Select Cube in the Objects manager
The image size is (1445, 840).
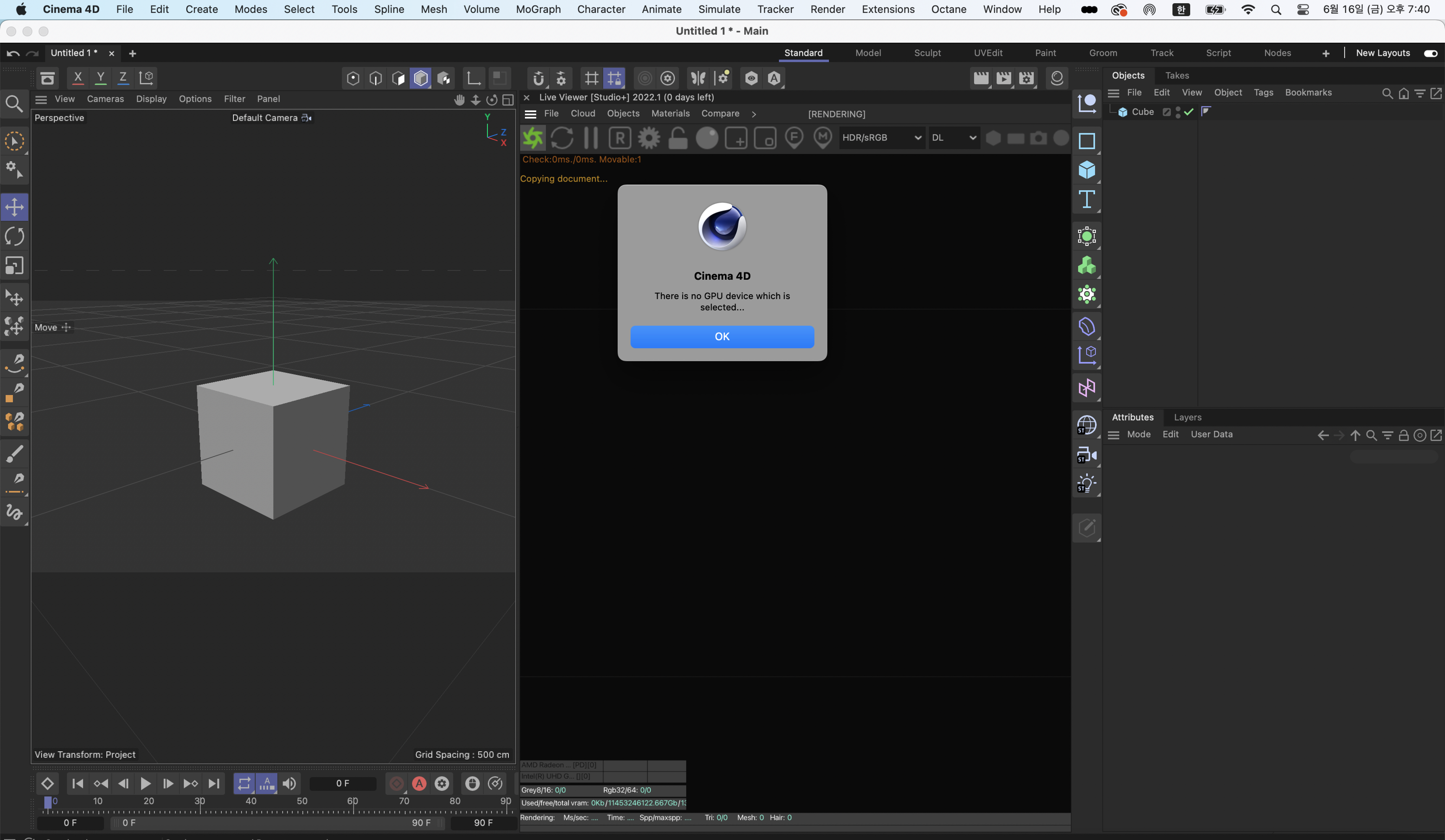(1142, 112)
